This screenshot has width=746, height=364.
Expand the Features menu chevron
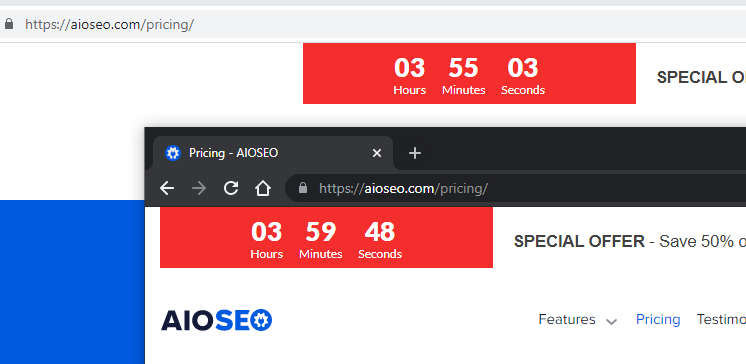coord(611,322)
